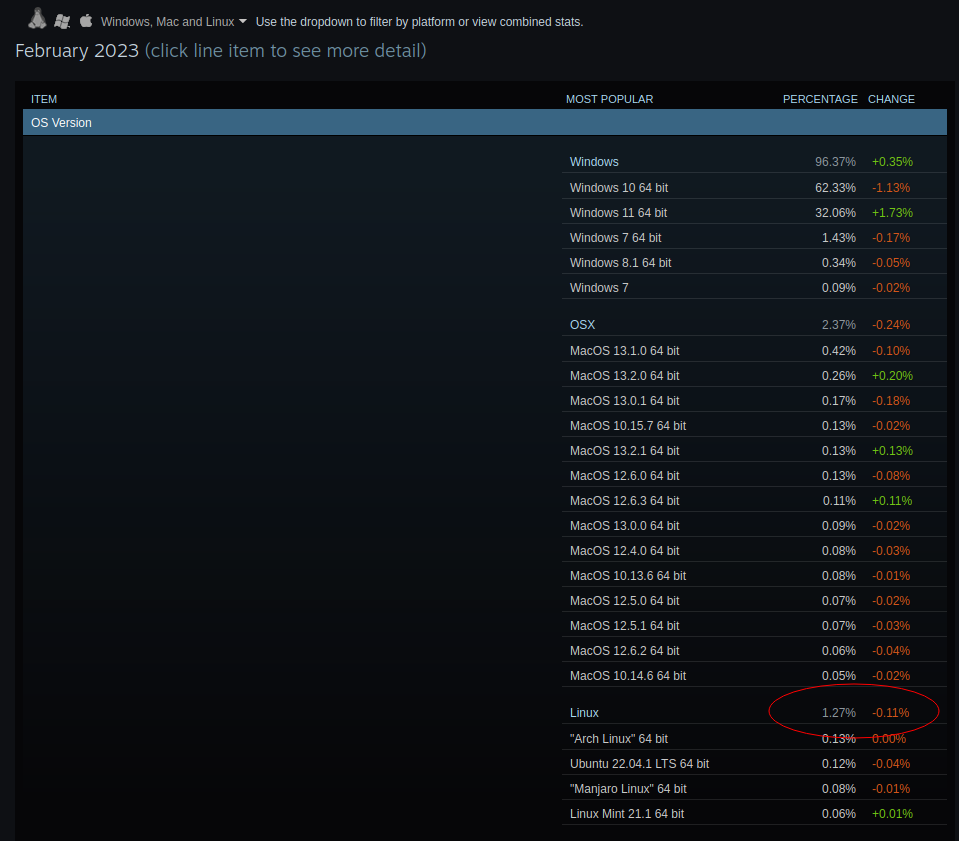
Task: Select the Windows 11 64 bit row
Action: (754, 212)
